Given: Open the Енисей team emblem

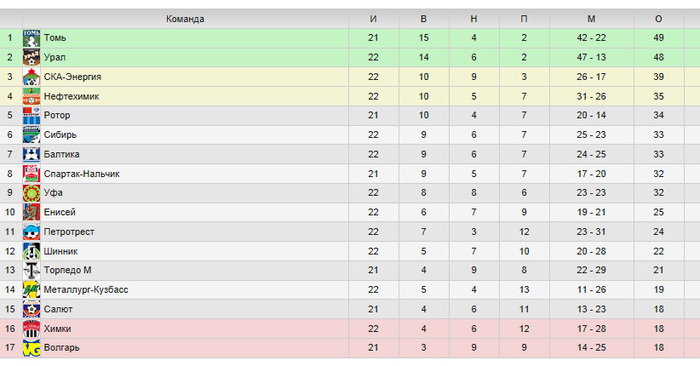Looking at the screenshot, I should tap(31, 212).
